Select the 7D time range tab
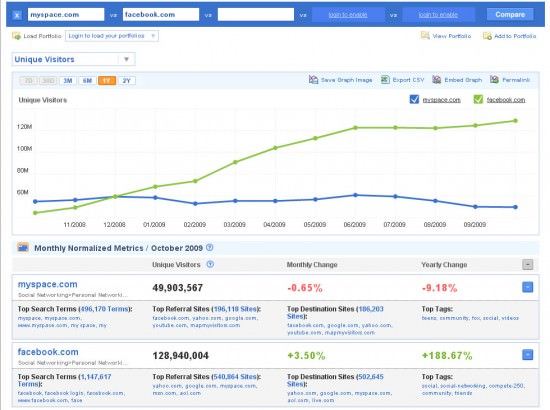The image size is (550, 410). pos(29,81)
